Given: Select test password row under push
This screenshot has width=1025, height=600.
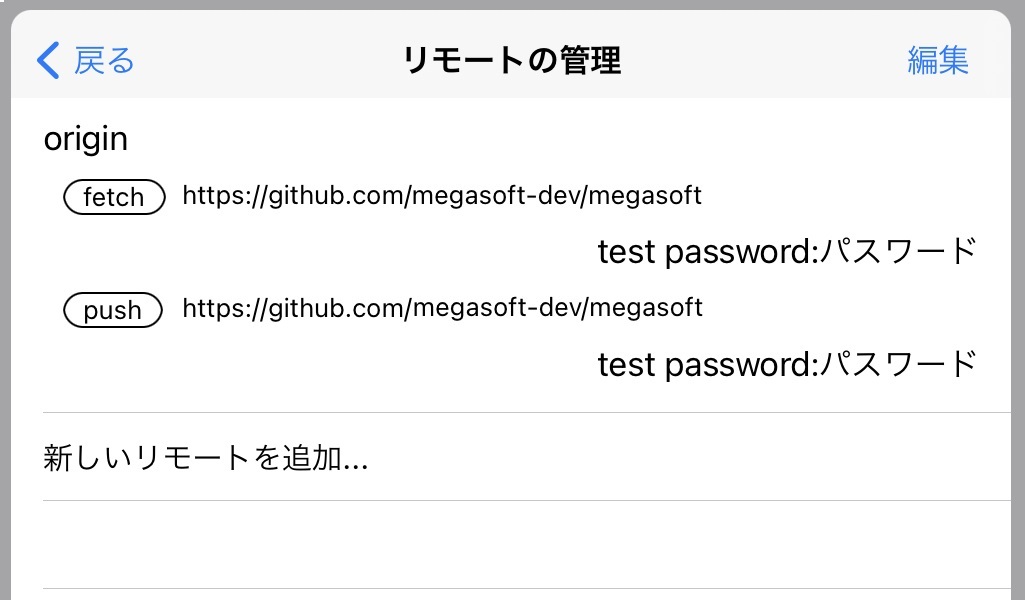Looking at the screenshot, I should coord(786,364).
